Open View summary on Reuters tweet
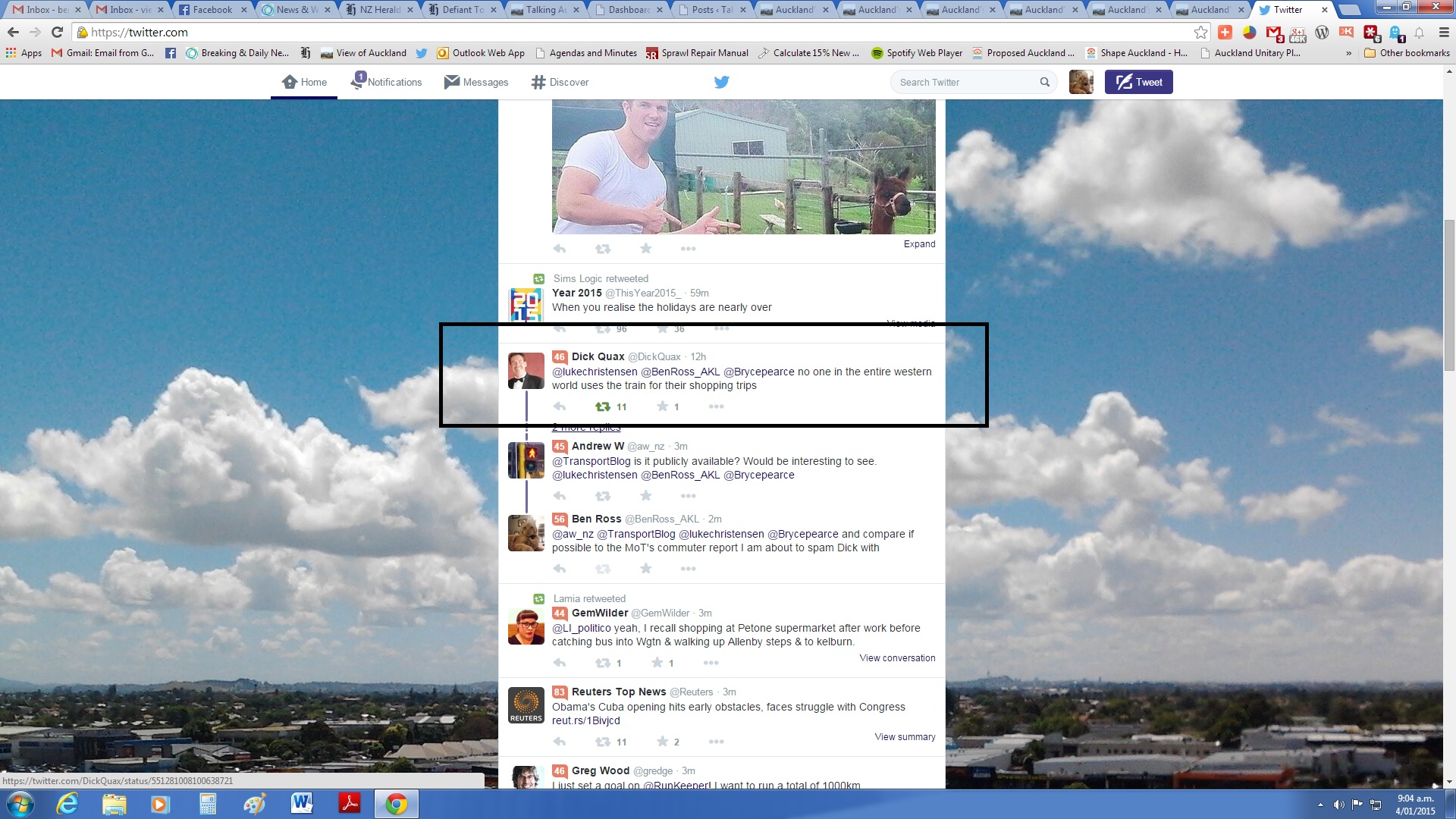1456x819 pixels. pos(905,737)
